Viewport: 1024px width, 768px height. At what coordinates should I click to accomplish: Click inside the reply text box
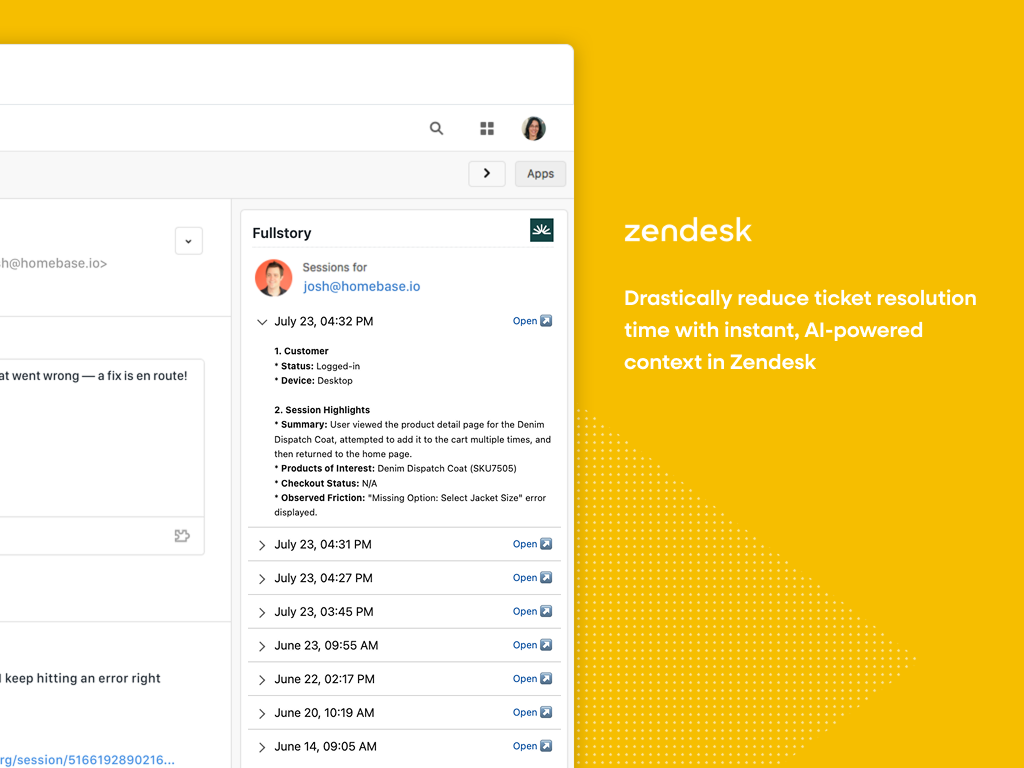(102, 438)
